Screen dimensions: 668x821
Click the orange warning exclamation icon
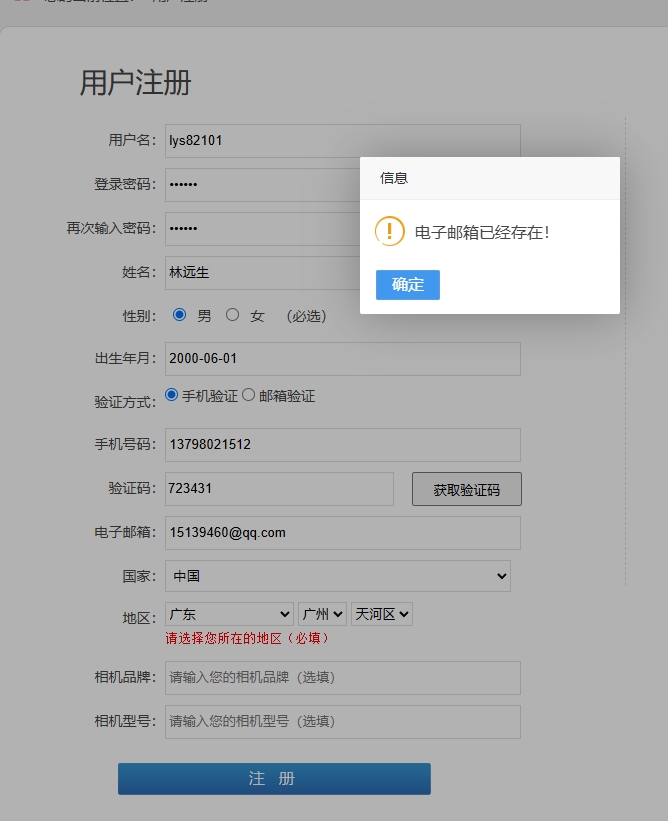click(389, 232)
